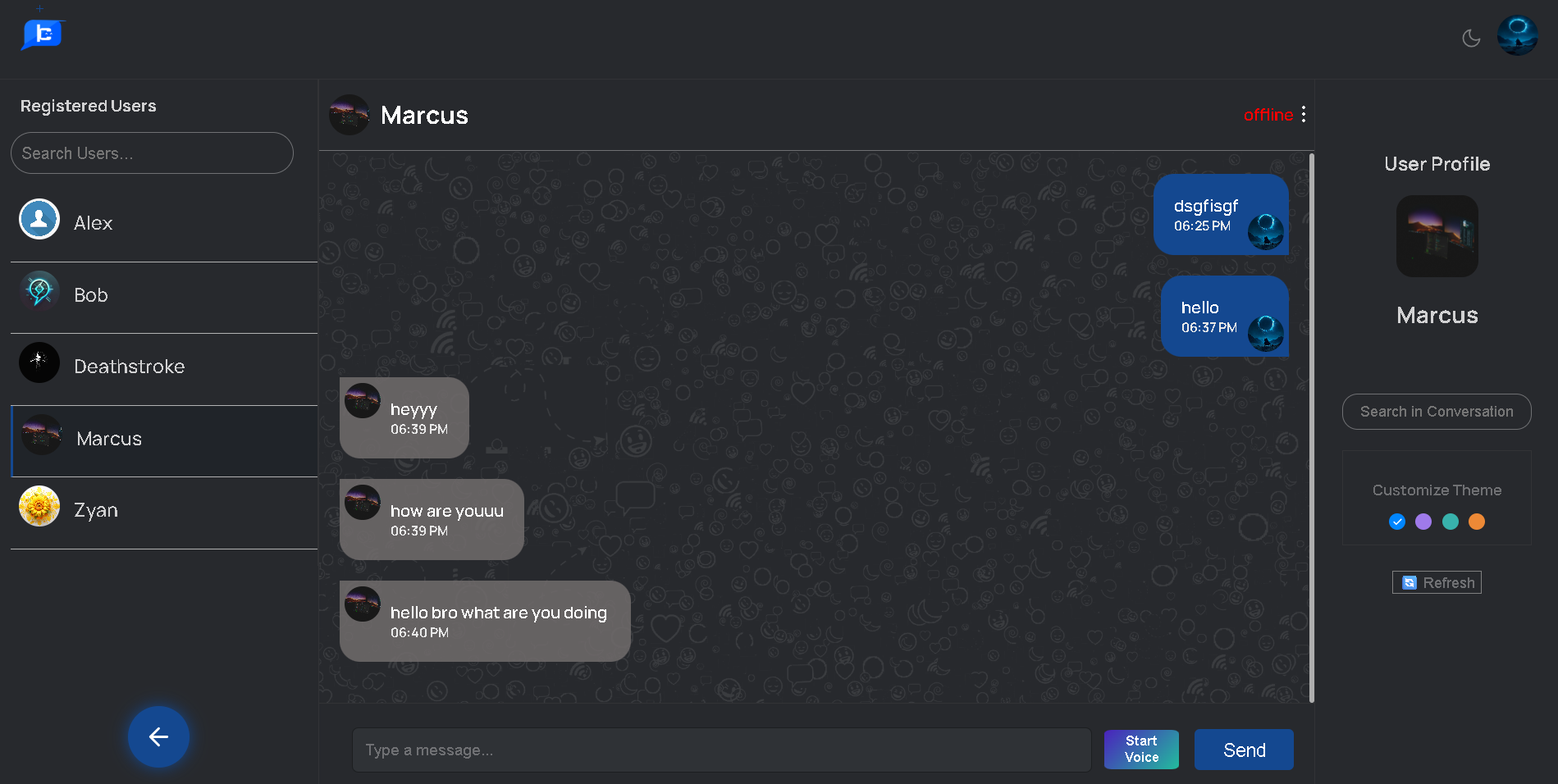
Task: Click Bob's avatar icon
Action: coord(39,291)
